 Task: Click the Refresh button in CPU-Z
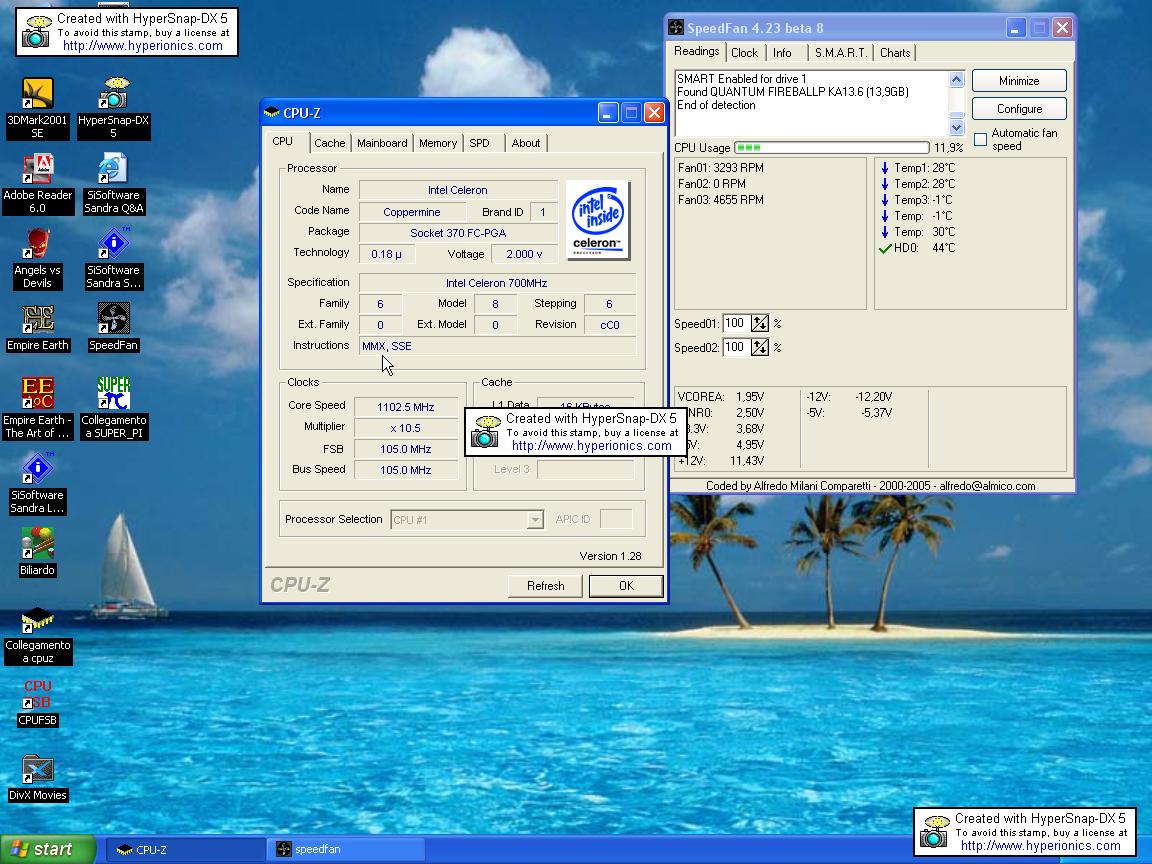point(545,586)
